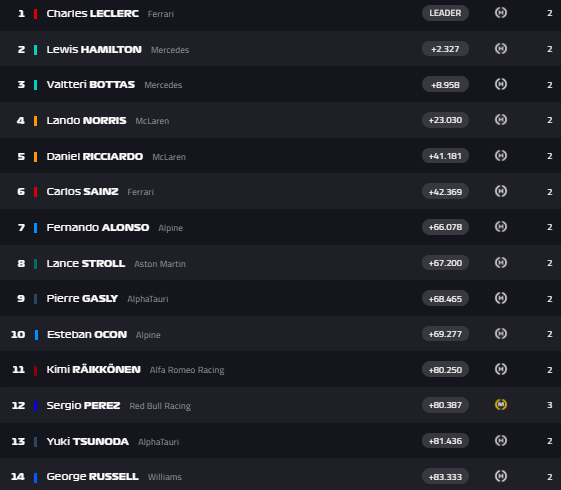This screenshot has height=490, width=561.
Task: Open Yuki Tsunoda driver name
Action: (x=88, y=441)
